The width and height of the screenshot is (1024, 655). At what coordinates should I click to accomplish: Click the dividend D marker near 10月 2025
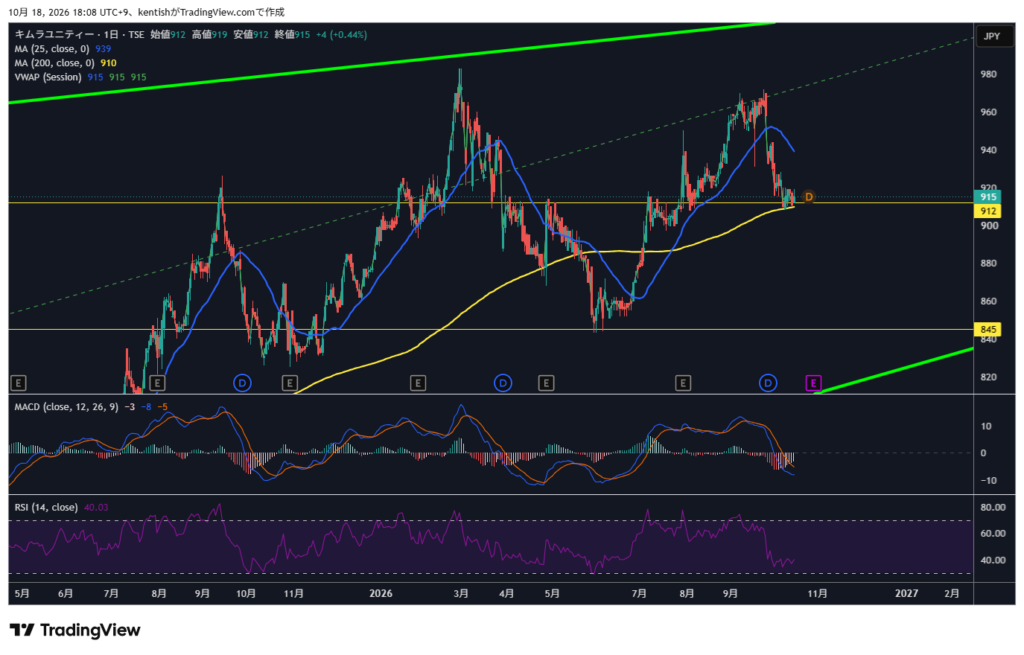coord(242,383)
